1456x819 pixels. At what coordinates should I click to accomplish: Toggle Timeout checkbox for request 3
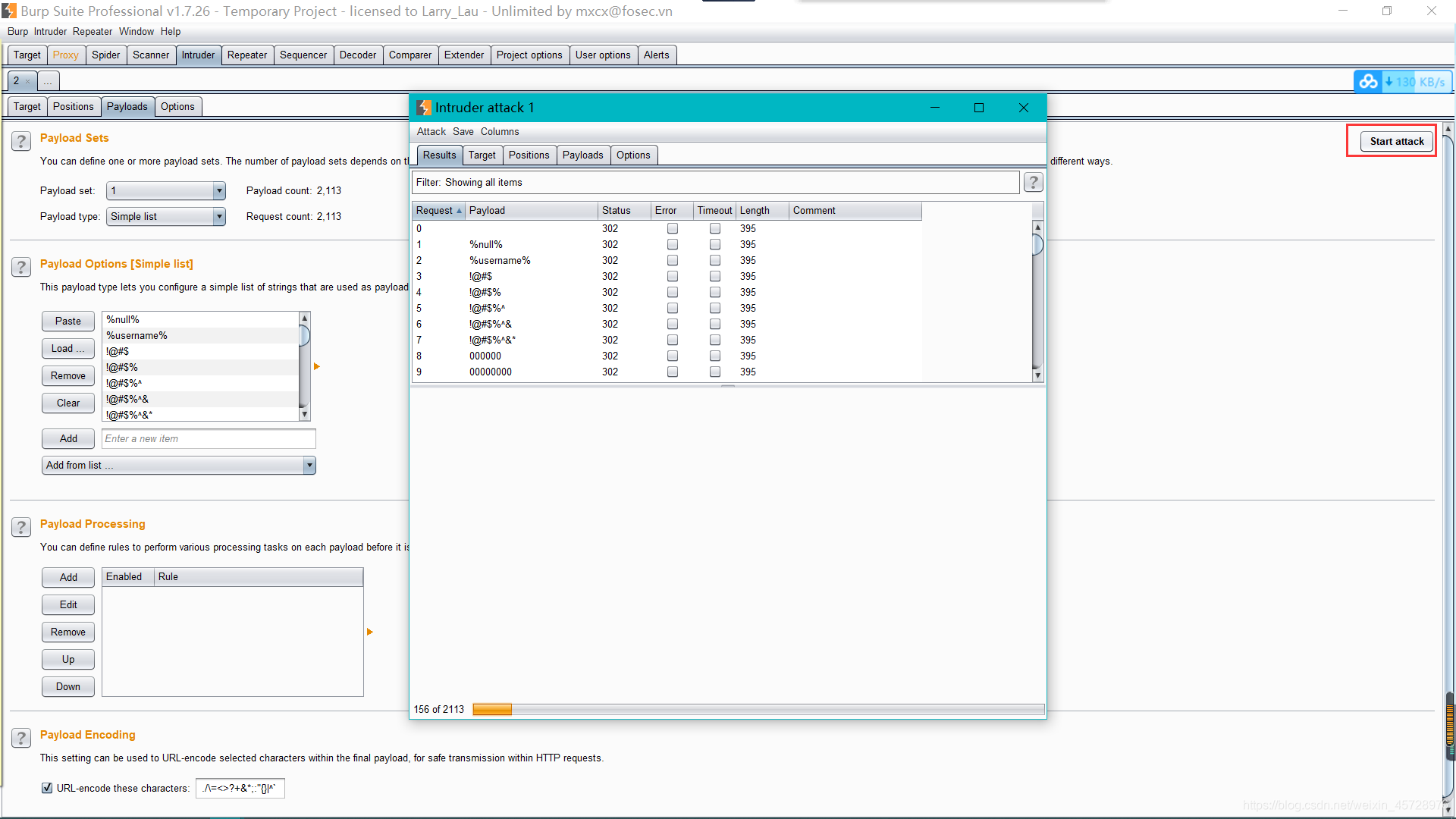click(714, 276)
